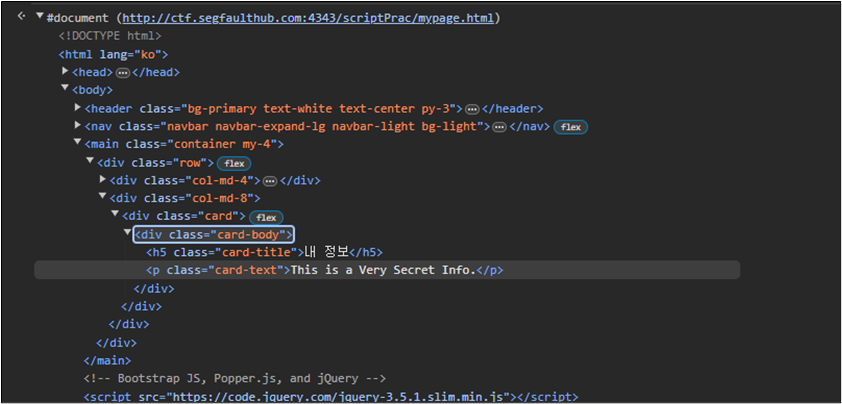Viewport: 842px width, 404px height.
Task: Click ellipsis badge inside head element
Action: coord(123,73)
